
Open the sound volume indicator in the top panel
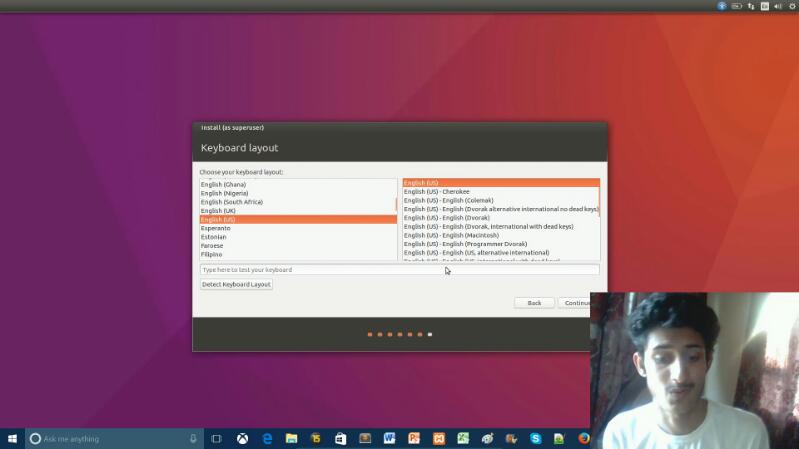tap(778, 6)
